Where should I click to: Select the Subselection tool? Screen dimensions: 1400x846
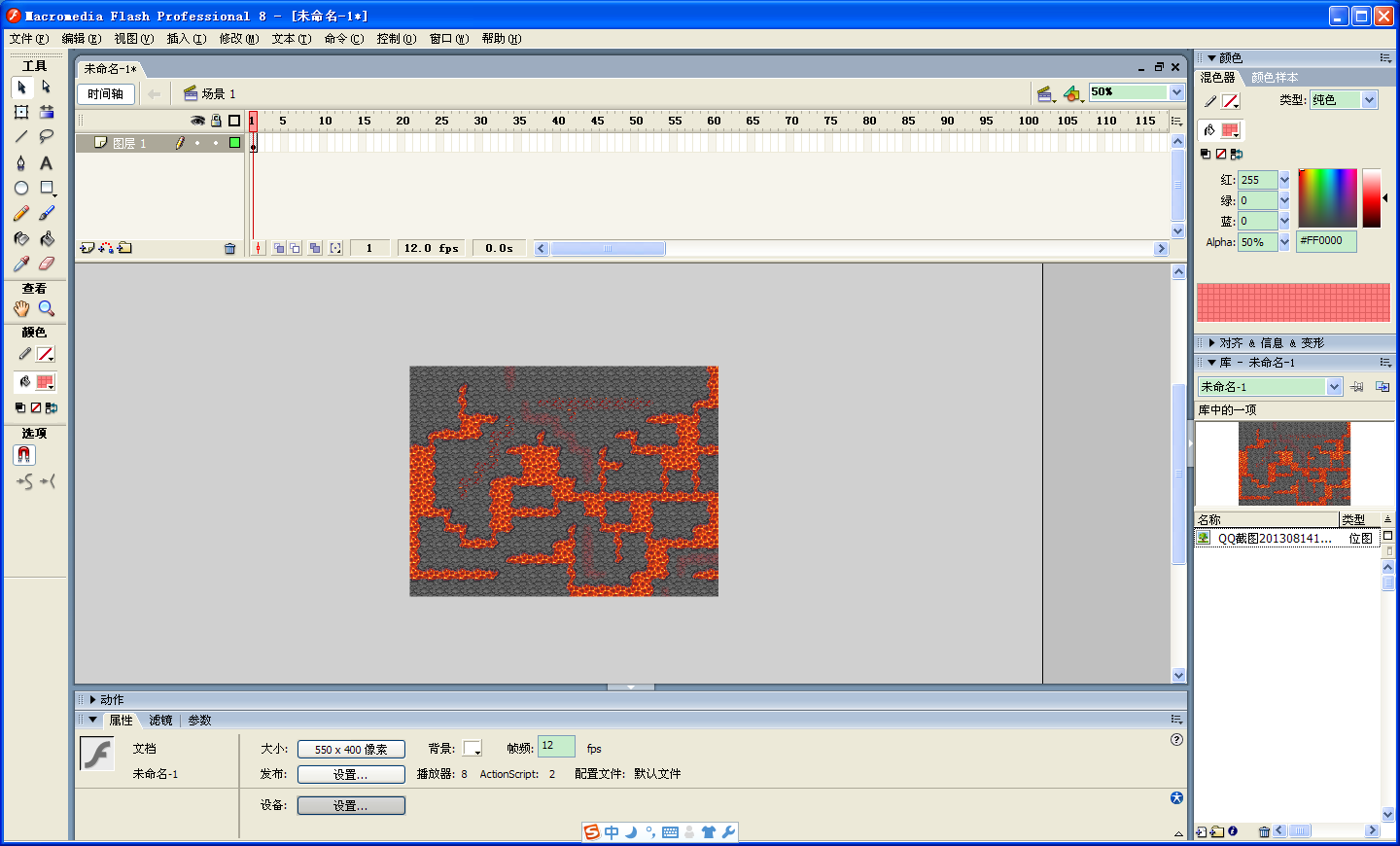(x=46, y=88)
